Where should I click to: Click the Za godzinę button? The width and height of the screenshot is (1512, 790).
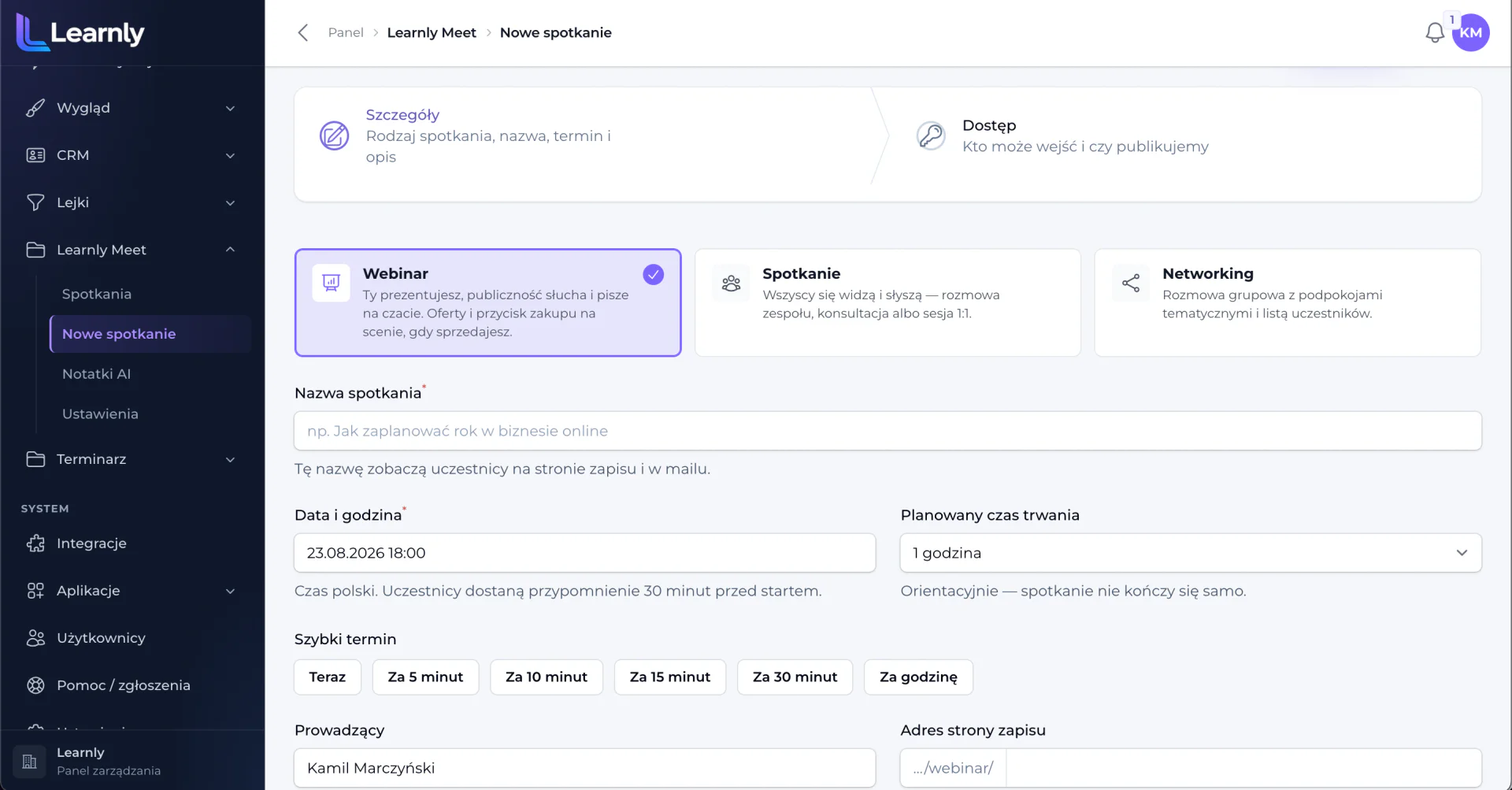(918, 677)
